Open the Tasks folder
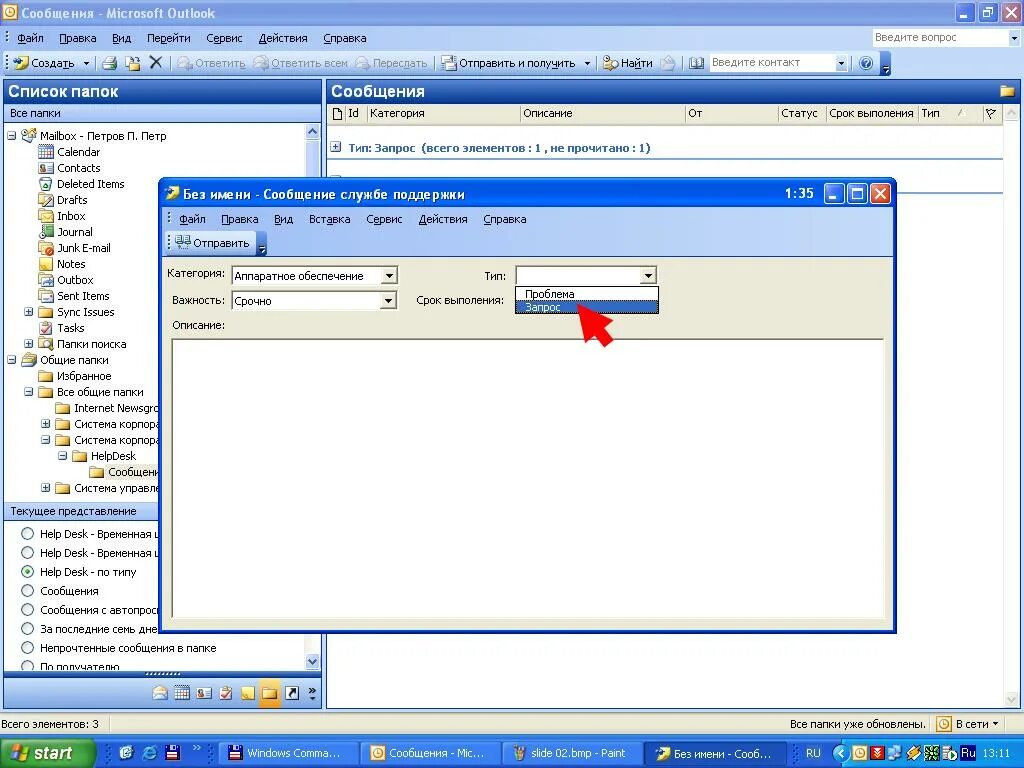This screenshot has width=1024, height=768. (71, 328)
